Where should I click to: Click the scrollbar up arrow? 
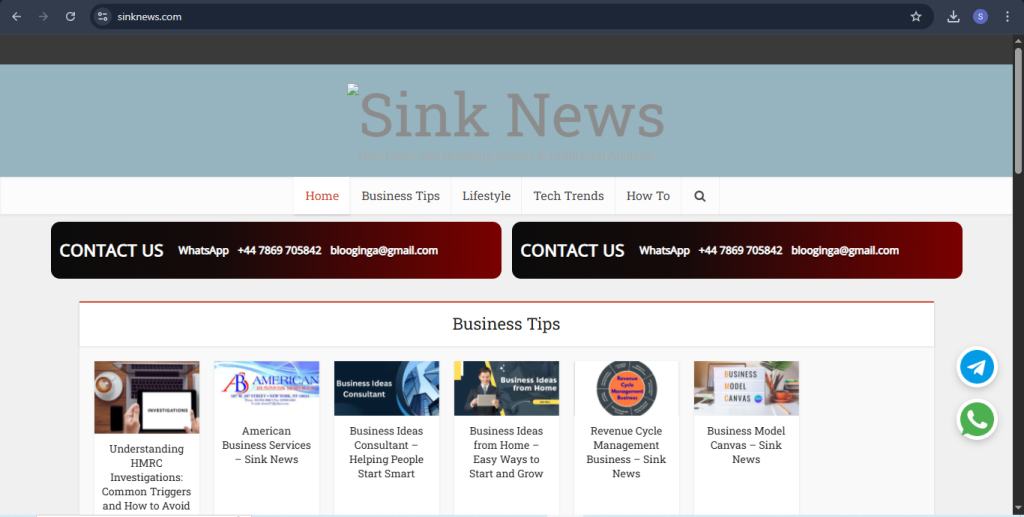1018,41
